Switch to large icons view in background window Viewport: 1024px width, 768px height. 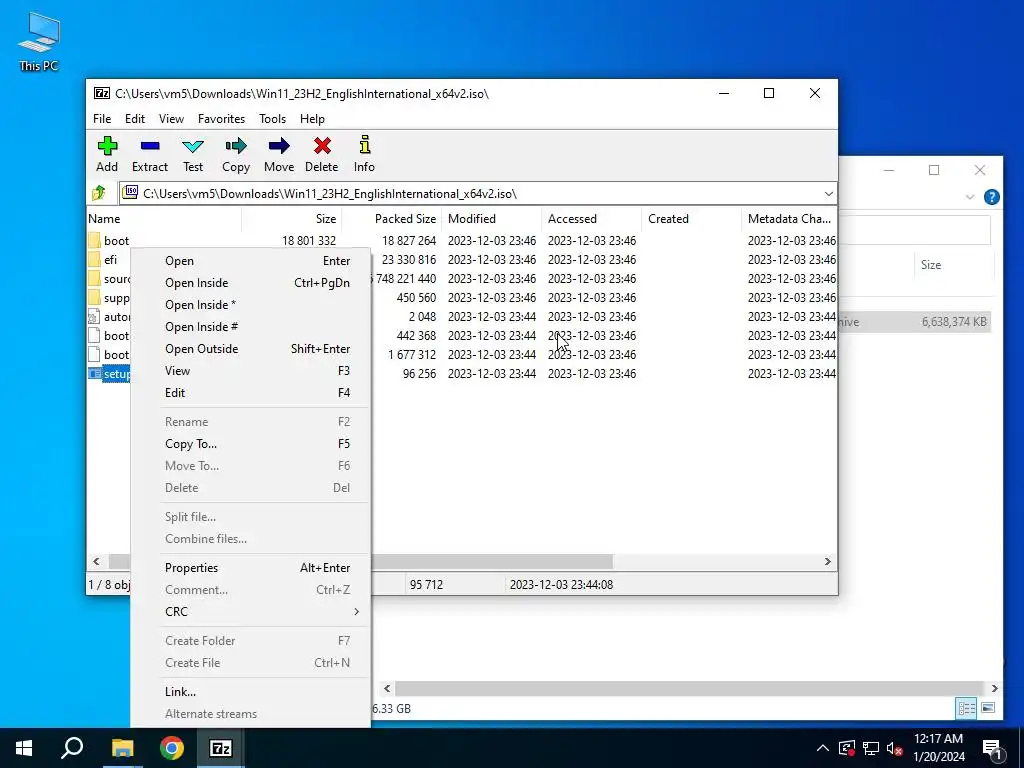pos(988,708)
